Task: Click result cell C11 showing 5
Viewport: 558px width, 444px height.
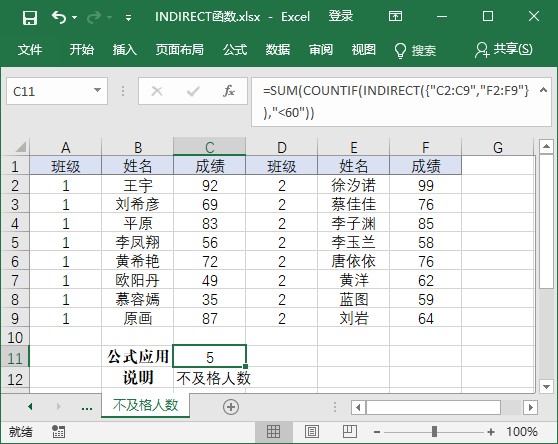Action: coord(210,356)
